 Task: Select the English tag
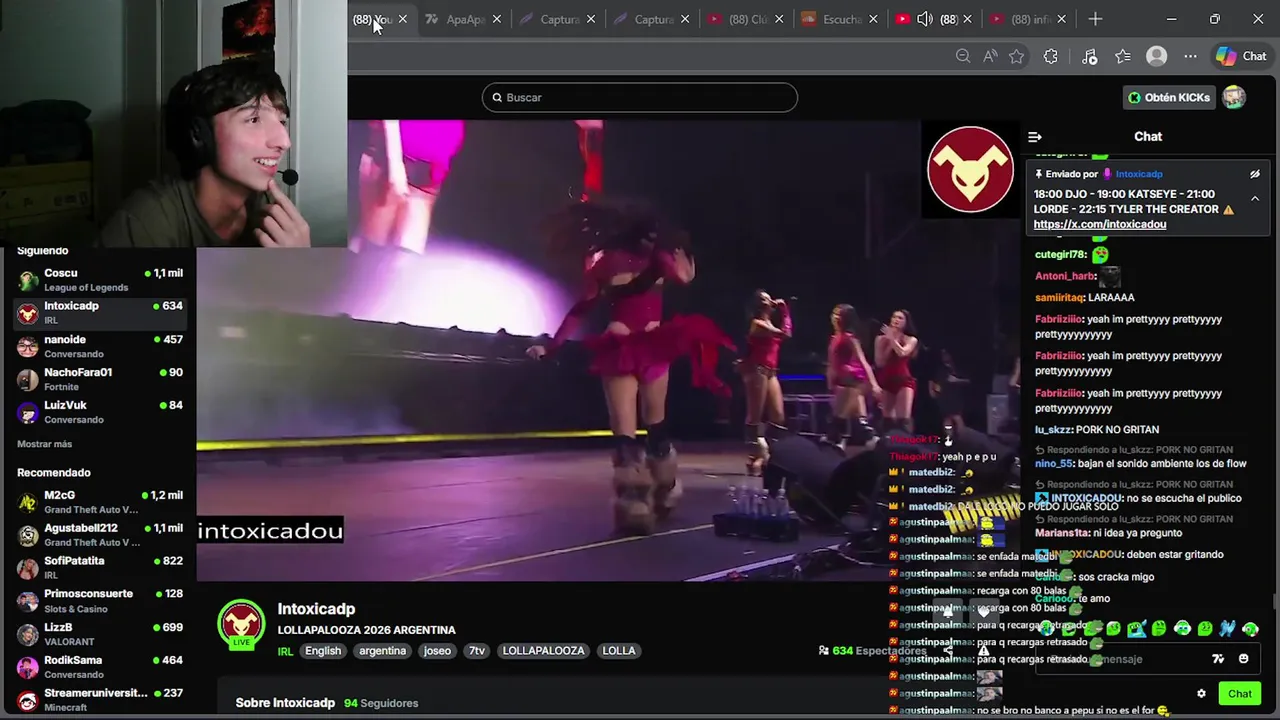[323, 651]
